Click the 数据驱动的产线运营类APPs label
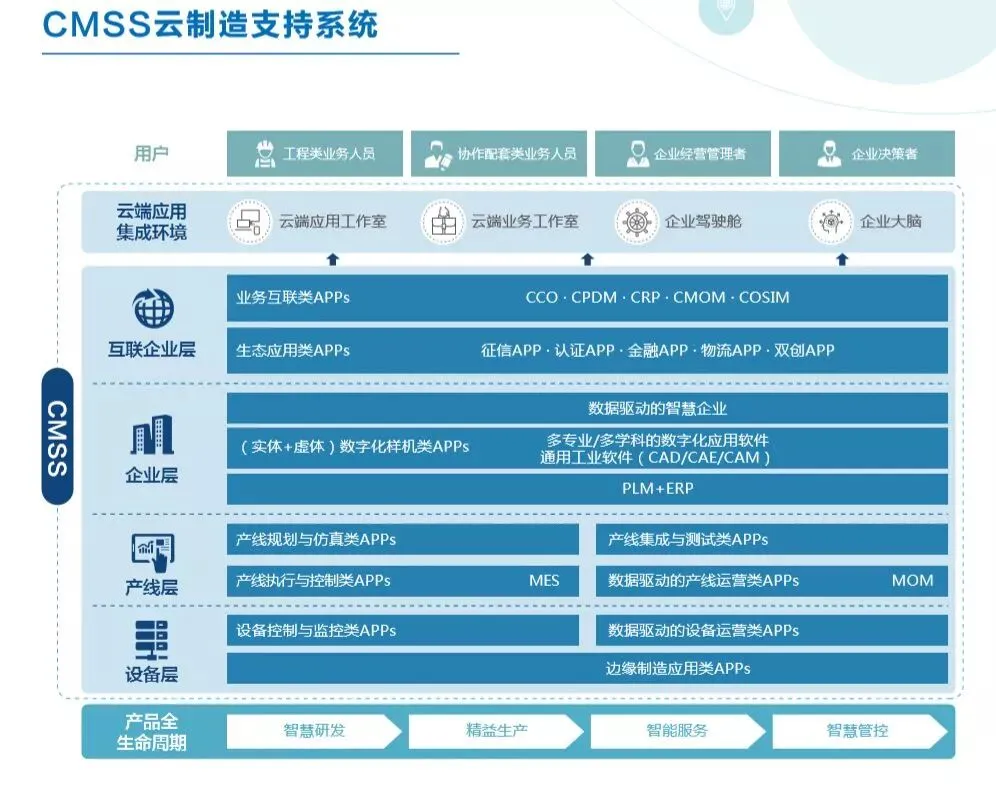996x788 pixels. coord(704,581)
